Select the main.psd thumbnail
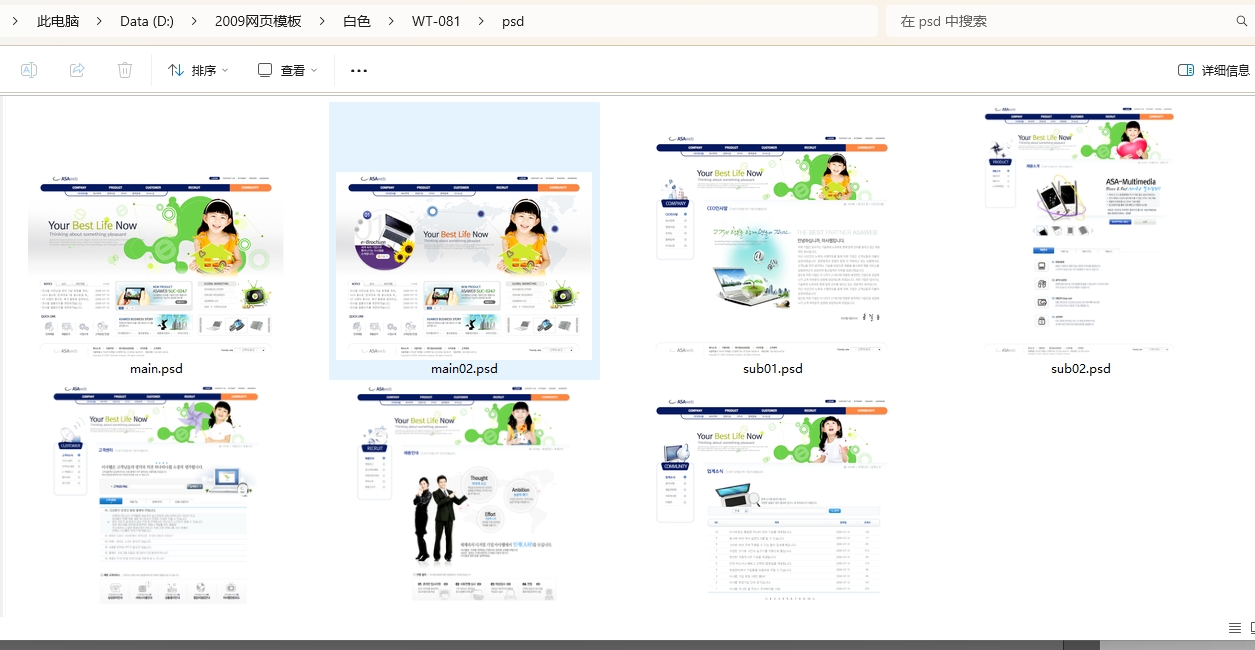The image size is (1255, 650). [156, 265]
